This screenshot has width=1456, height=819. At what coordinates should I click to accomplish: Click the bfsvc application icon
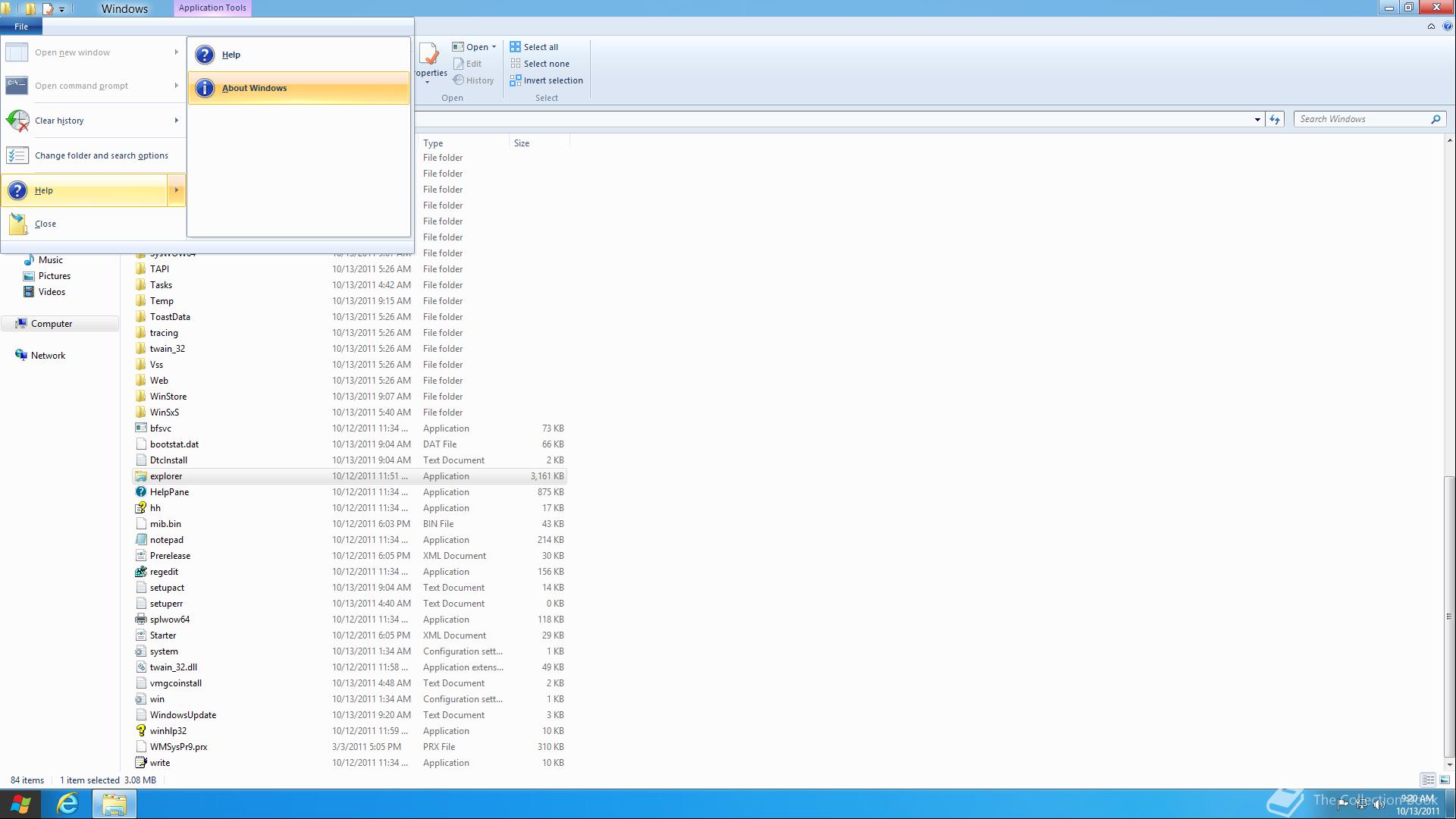click(x=140, y=428)
